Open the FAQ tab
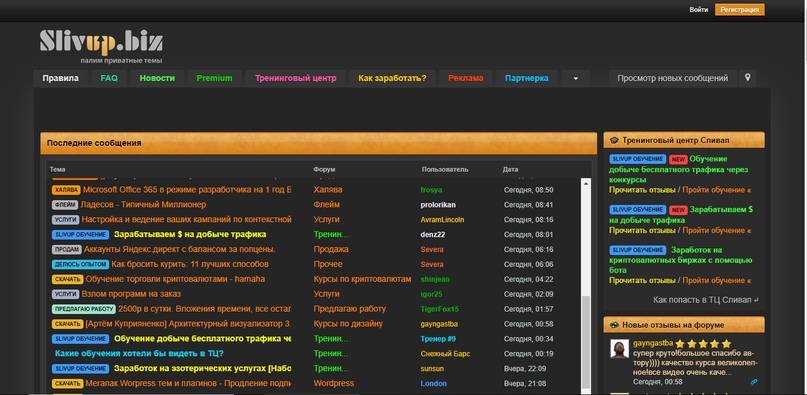The height and width of the screenshot is (395, 807). pos(109,78)
